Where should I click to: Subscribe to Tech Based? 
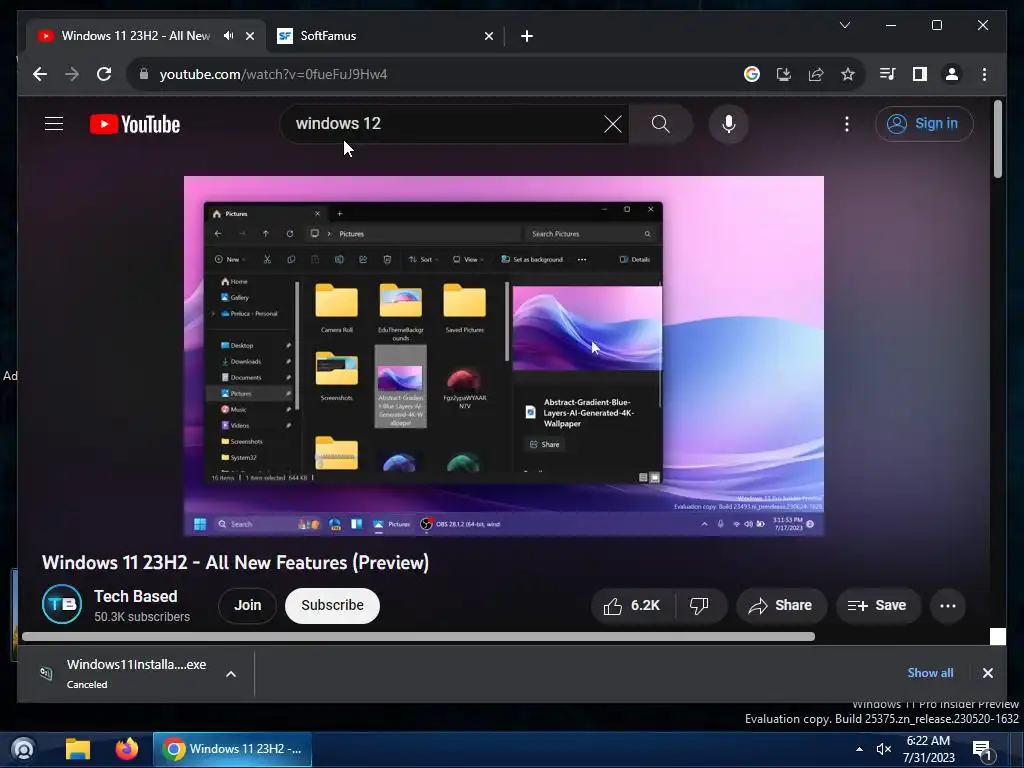(x=332, y=605)
